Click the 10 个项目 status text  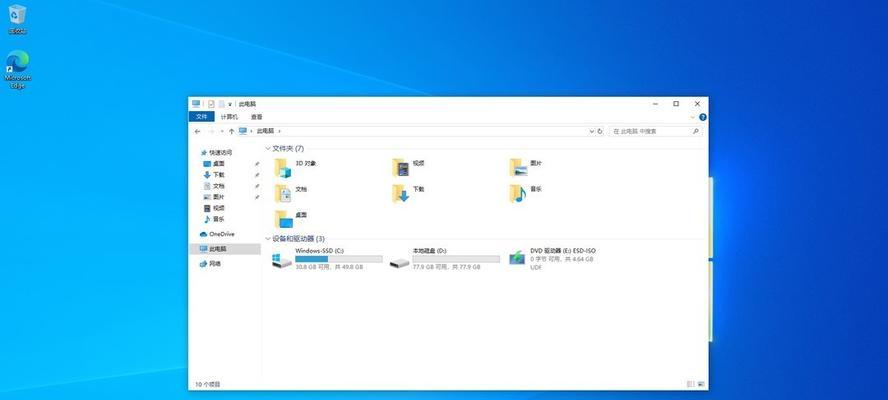(x=208, y=384)
